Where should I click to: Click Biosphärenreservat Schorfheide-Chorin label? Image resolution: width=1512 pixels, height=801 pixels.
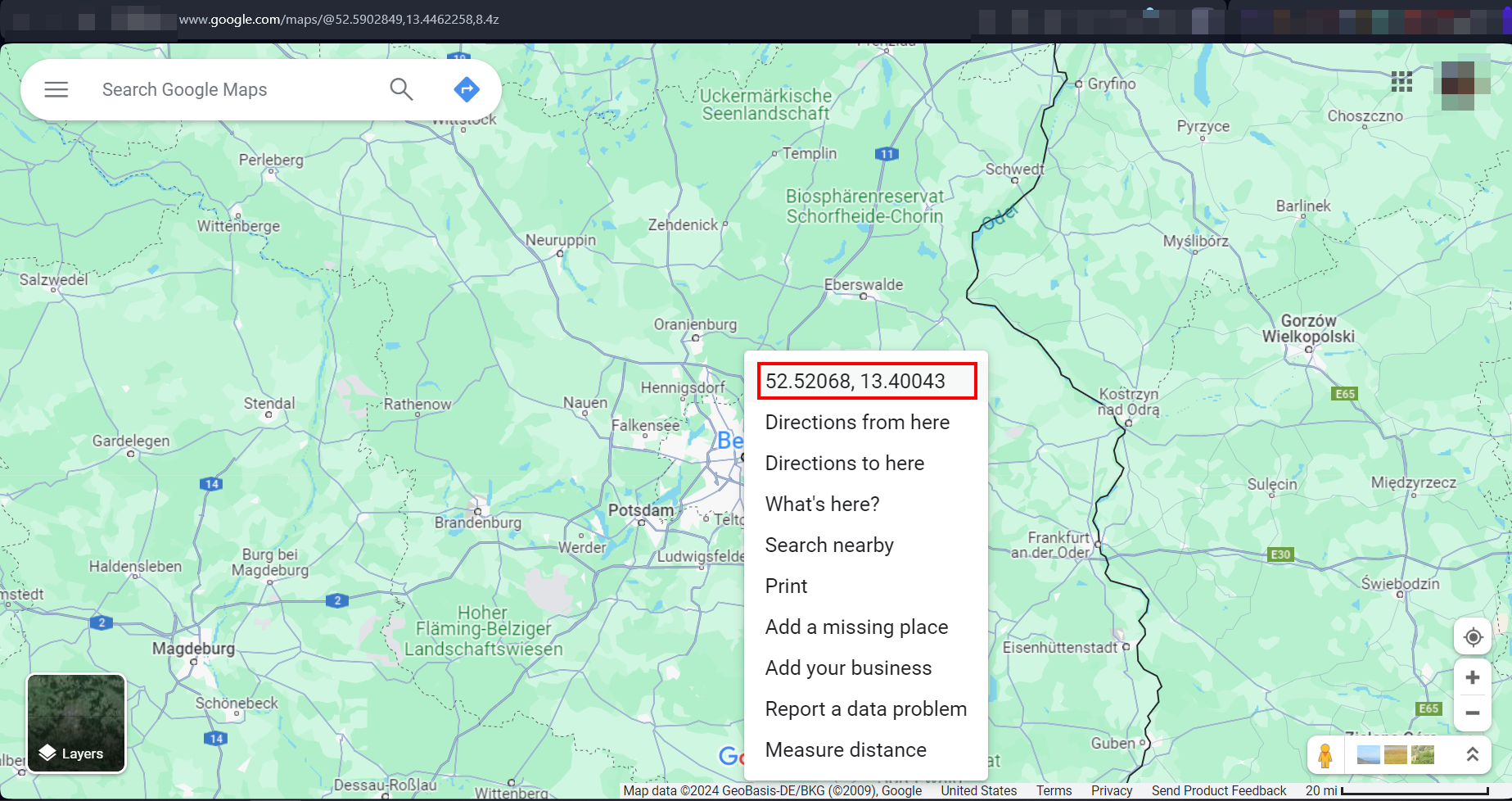pos(864,206)
